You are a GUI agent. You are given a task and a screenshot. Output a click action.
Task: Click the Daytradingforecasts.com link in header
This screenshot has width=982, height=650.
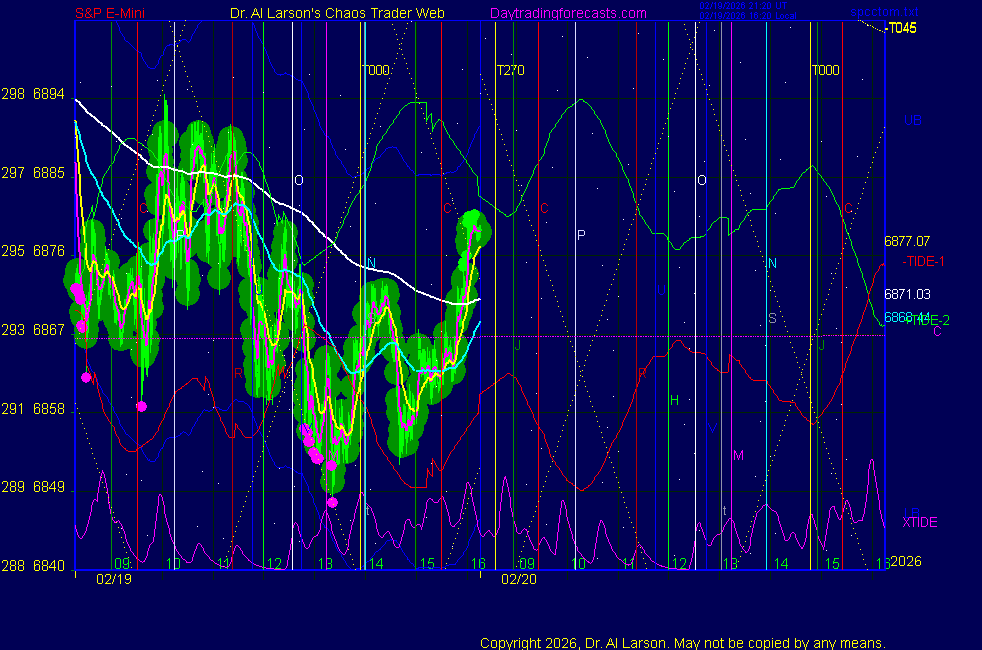click(567, 13)
